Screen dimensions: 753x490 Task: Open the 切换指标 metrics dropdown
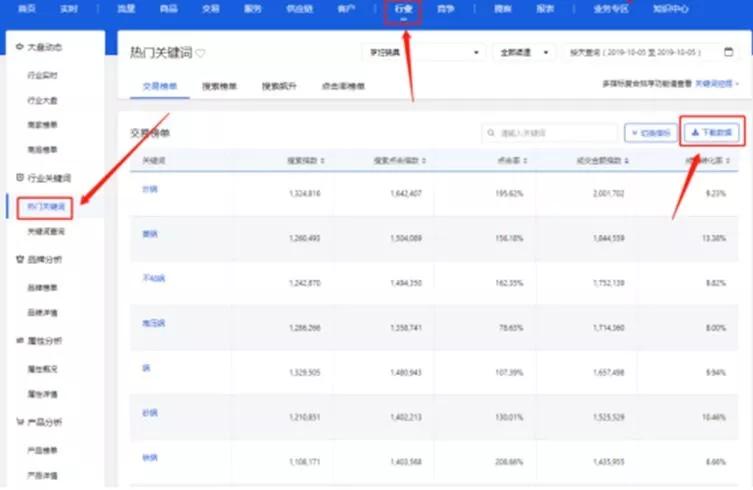click(651, 133)
